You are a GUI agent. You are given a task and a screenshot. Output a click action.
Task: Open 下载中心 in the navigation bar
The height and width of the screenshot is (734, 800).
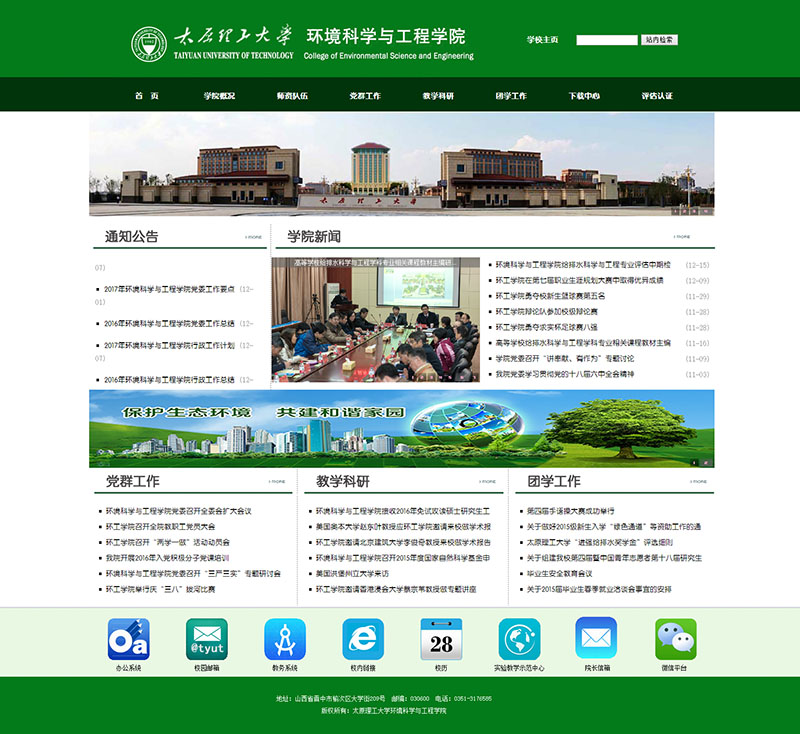coord(584,95)
